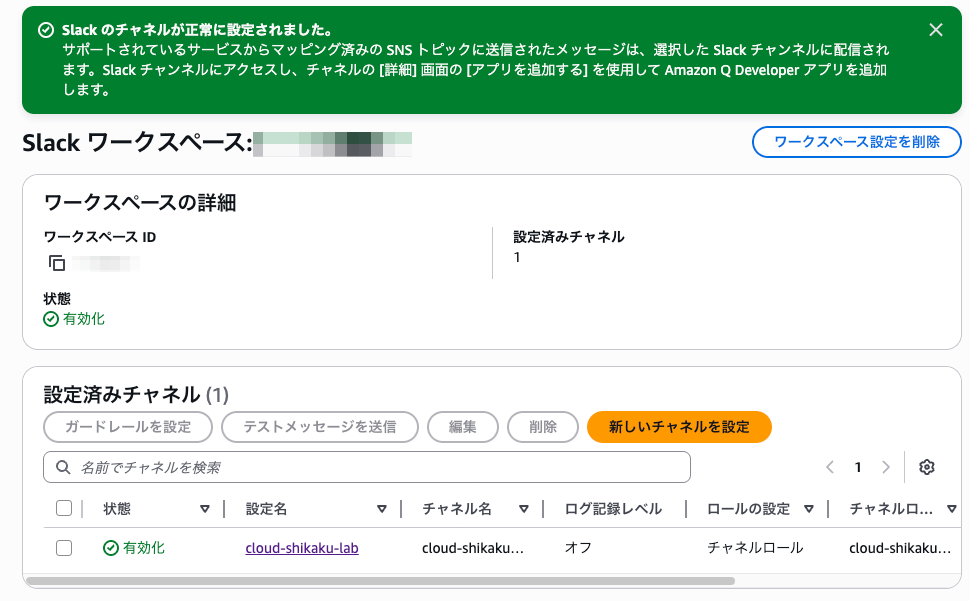
Task: Click 新しいチャネルを設定 button
Action: tap(679, 427)
